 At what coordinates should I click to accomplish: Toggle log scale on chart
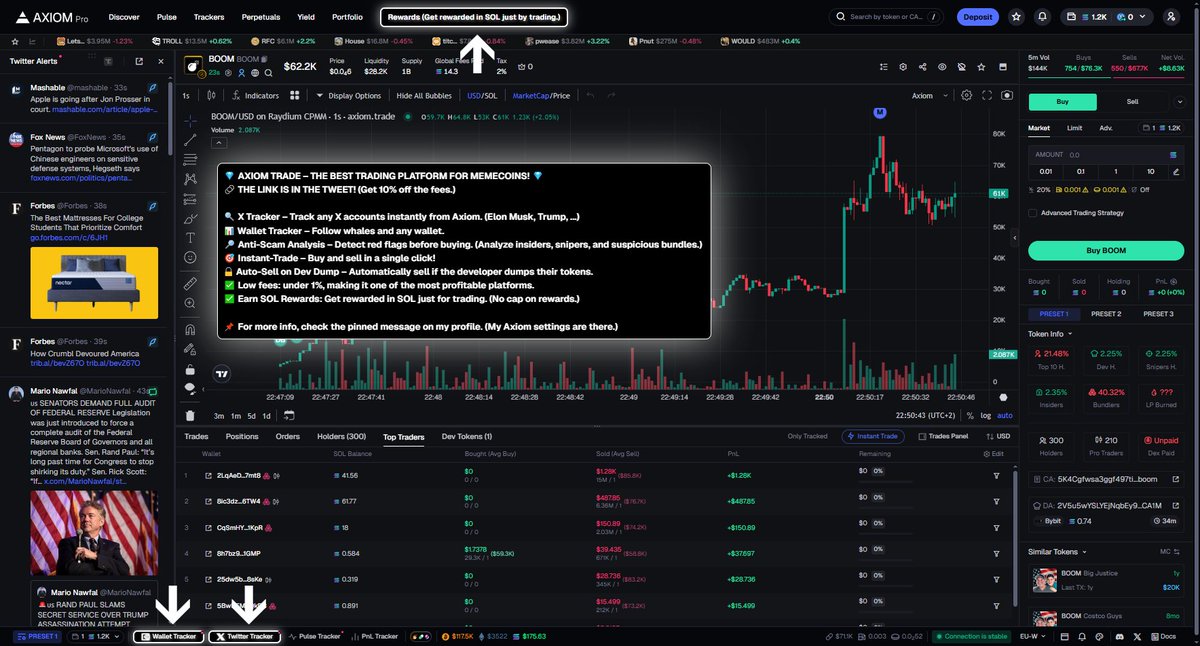point(986,416)
